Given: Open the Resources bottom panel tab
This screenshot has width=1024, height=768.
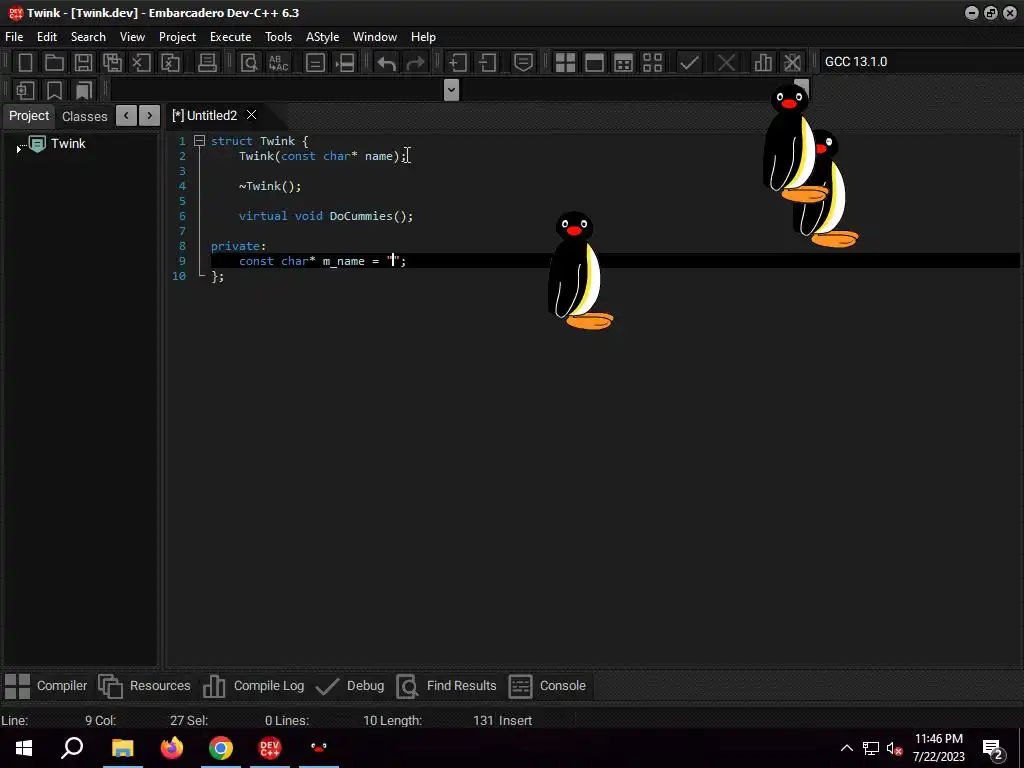Looking at the screenshot, I should tap(144, 686).
